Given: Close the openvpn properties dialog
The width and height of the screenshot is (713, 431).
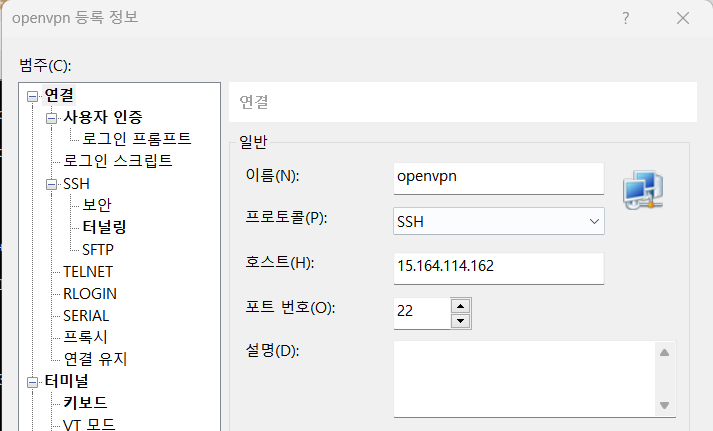Looking at the screenshot, I should point(683,18).
